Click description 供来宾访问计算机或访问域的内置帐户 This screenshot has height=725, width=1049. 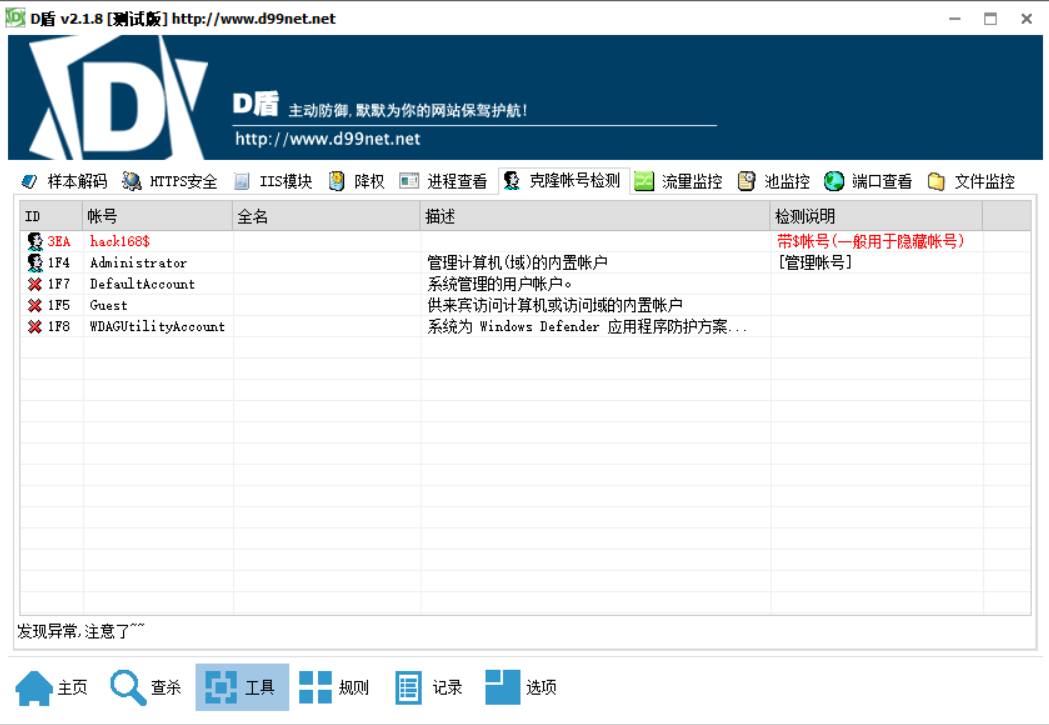[x=555, y=306]
